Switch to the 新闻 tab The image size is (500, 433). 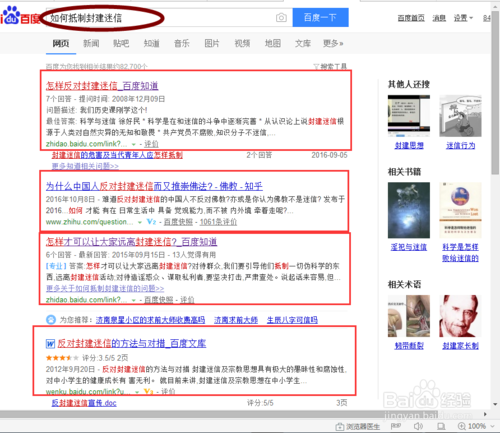point(91,43)
